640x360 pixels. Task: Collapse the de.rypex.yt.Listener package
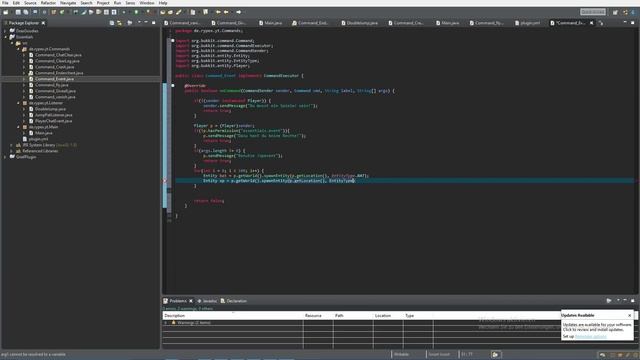(x=18, y=103)
